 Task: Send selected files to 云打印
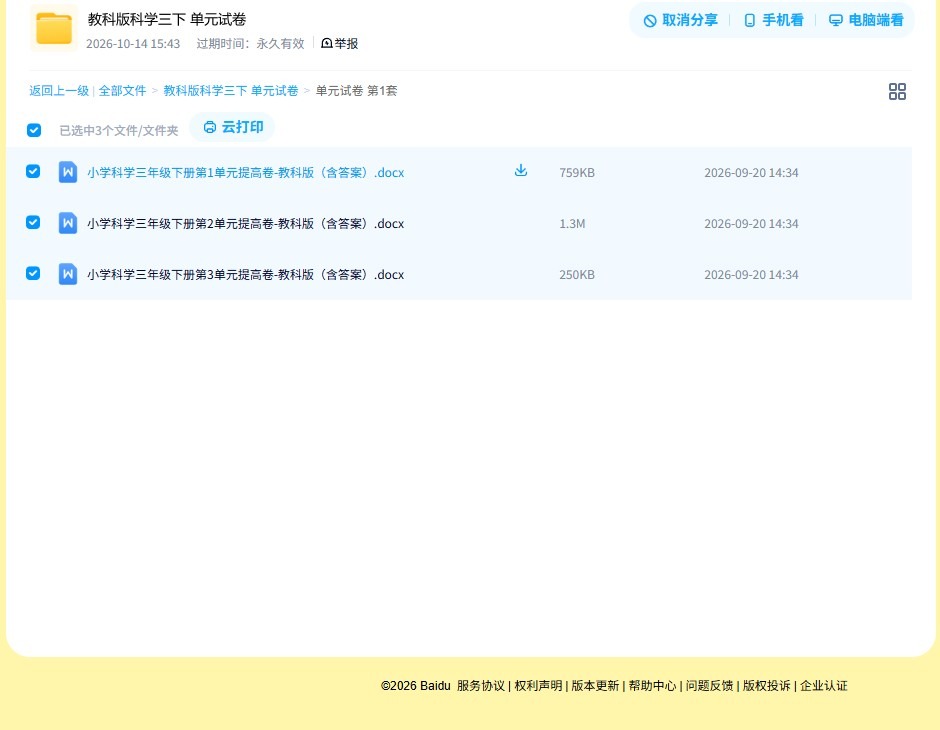point(233,127)
